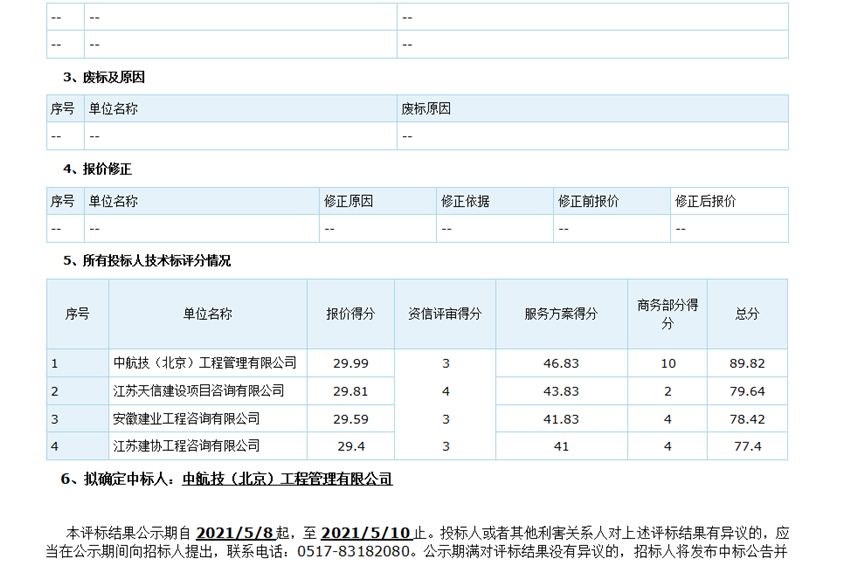Click the 商务部分得分 column header
Viewport: 850px width, 572px height.
point(667,314)
